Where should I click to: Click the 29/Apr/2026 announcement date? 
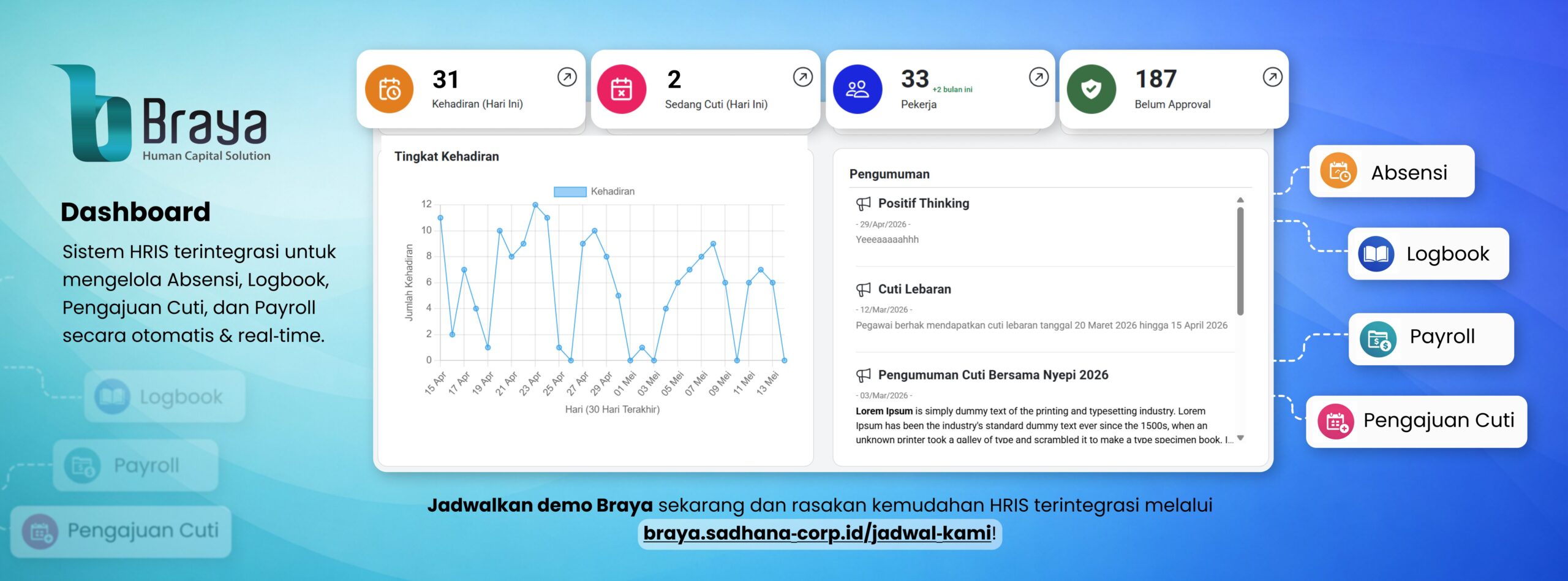[x=883, y=224]
